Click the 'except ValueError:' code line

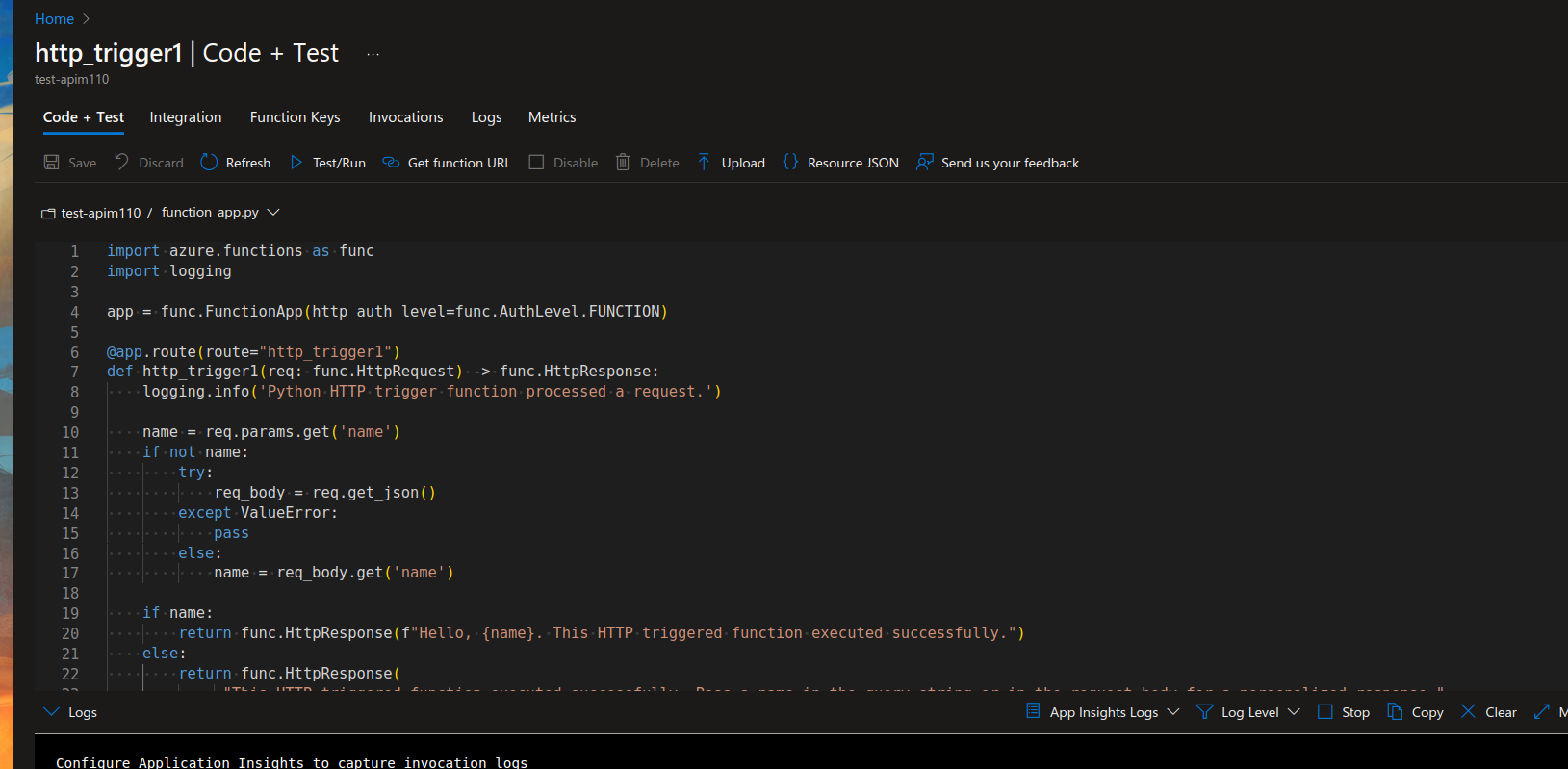[x=258, y=513]
